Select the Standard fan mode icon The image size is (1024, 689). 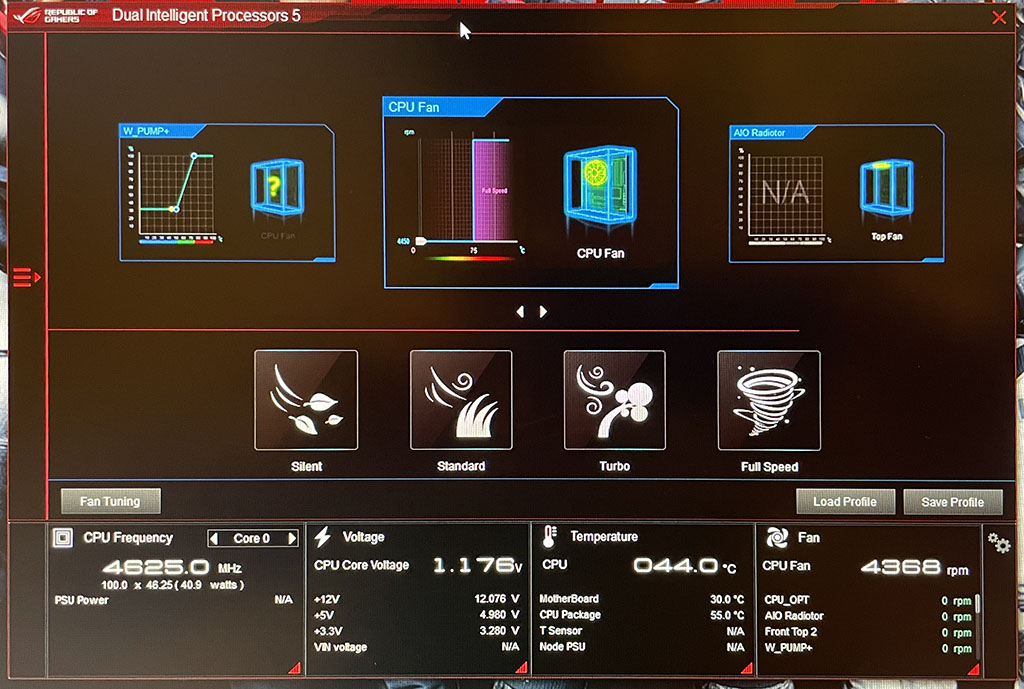point(461,400)
